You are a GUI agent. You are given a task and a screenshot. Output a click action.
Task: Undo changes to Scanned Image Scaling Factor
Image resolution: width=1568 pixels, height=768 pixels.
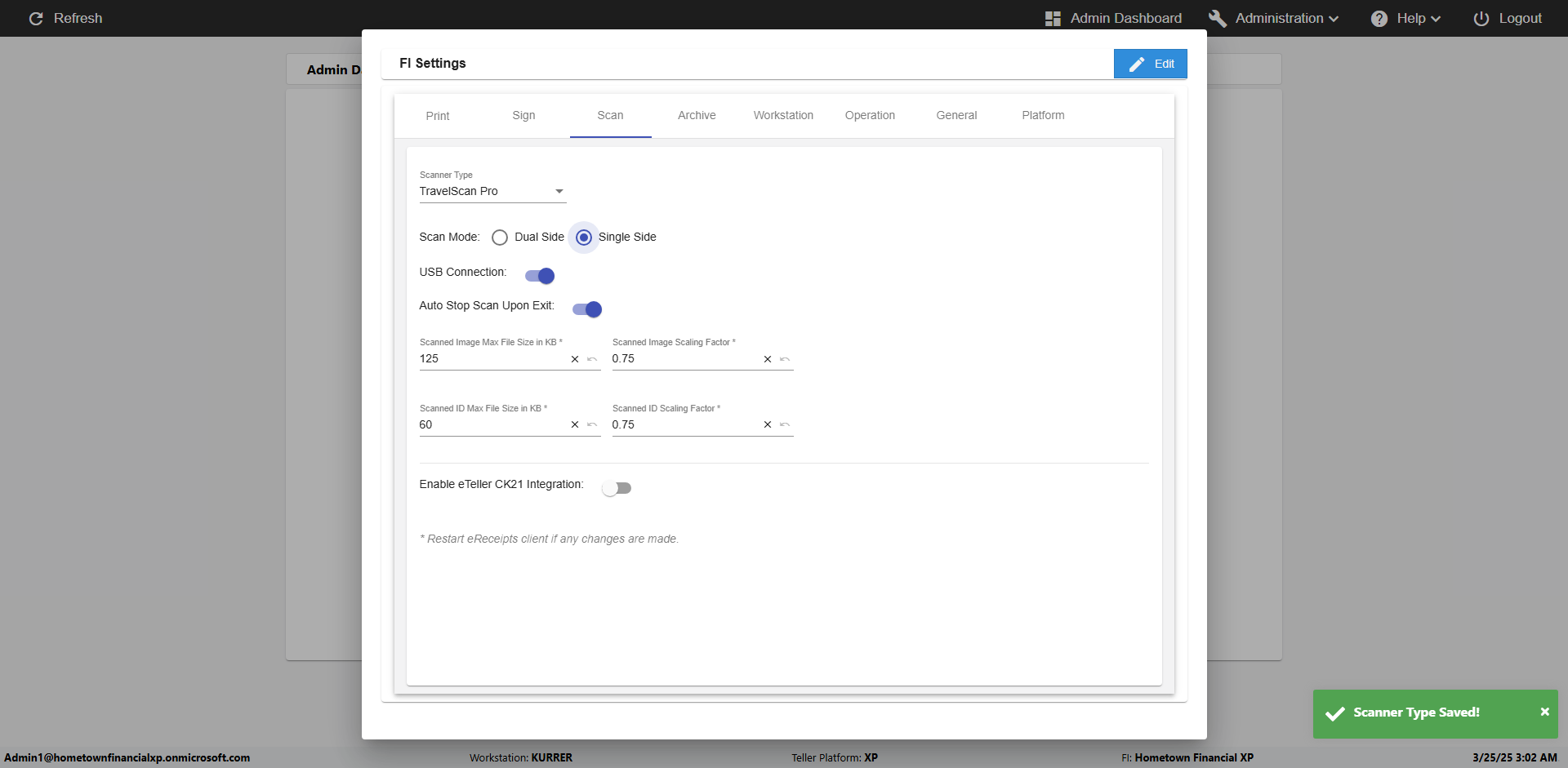coord(785,359)
